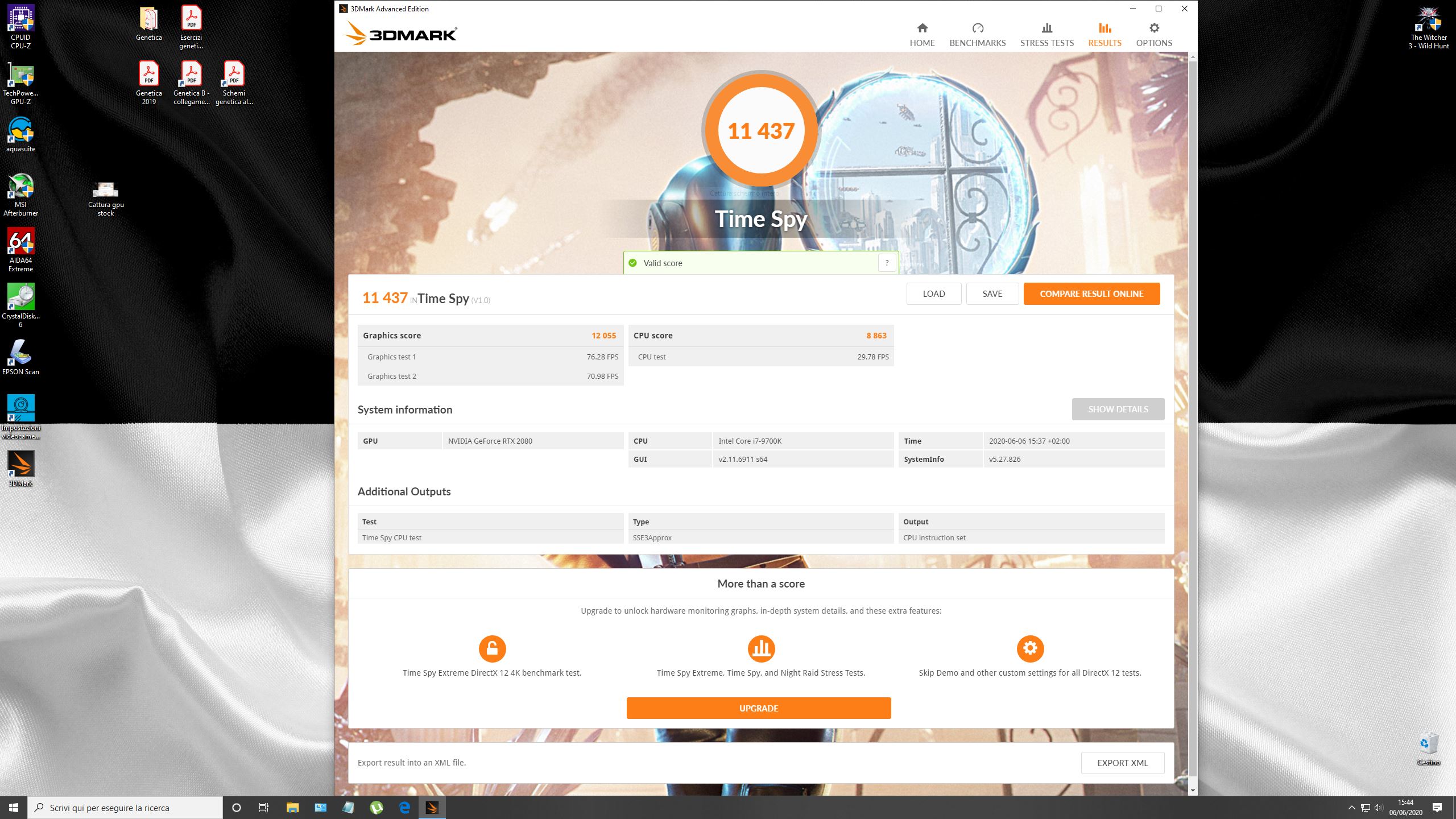Open MSI Afterburner desktop icon
The image size is (1456, 819).
(20, 194)
